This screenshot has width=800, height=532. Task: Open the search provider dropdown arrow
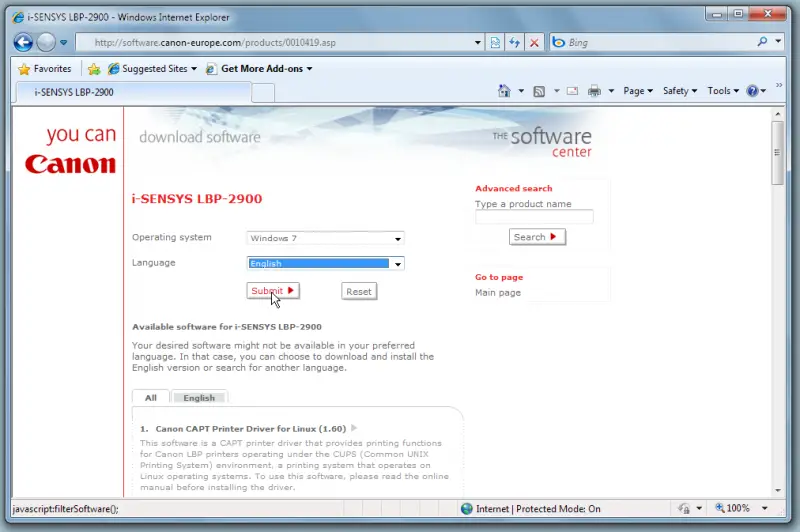pos(778,41)
